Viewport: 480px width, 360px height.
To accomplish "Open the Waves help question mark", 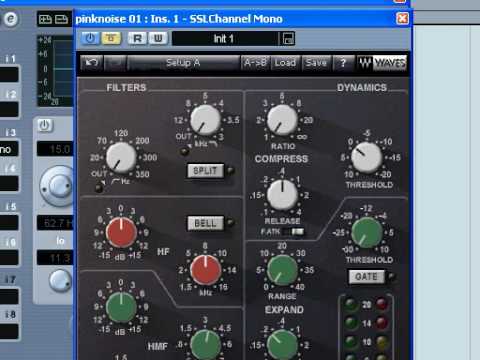I will (x=343, y=63).
